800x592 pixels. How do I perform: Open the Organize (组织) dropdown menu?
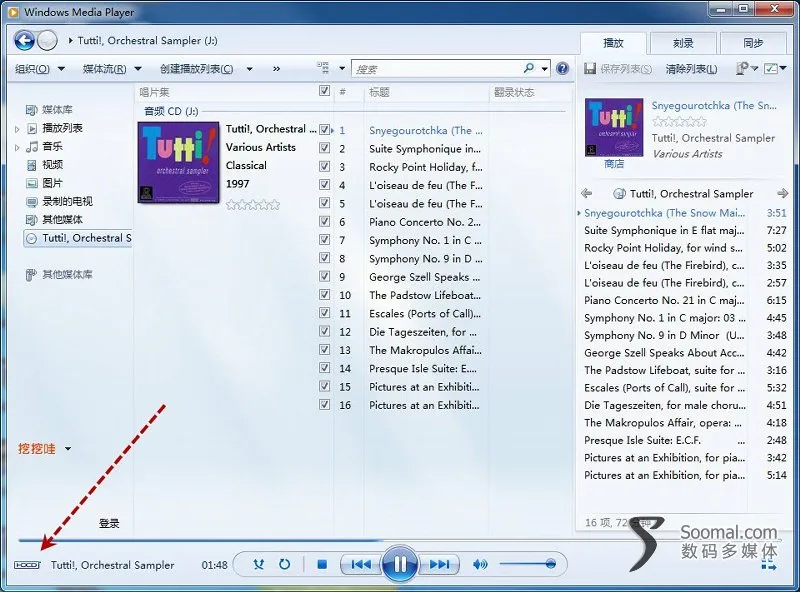coord(40,69)
